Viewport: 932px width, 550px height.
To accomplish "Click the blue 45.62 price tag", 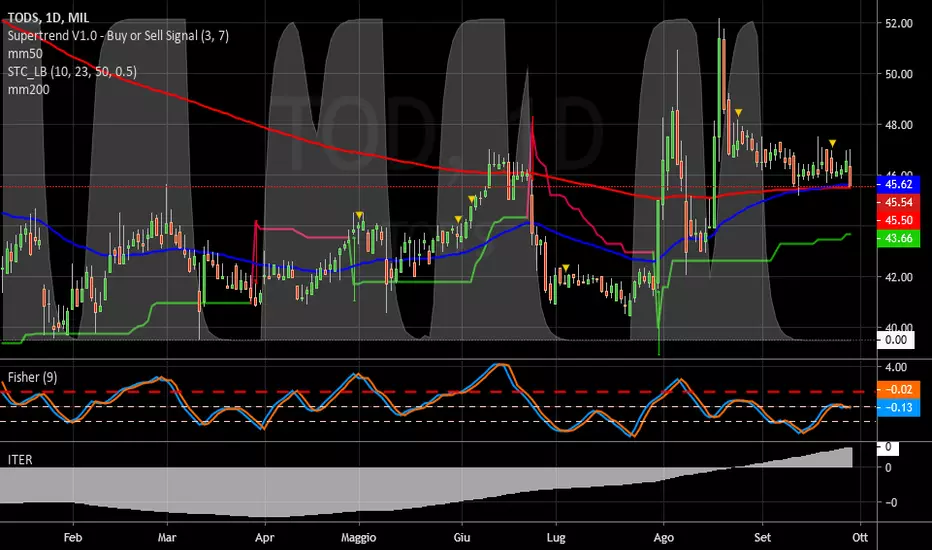I will (x=898, y=184).
